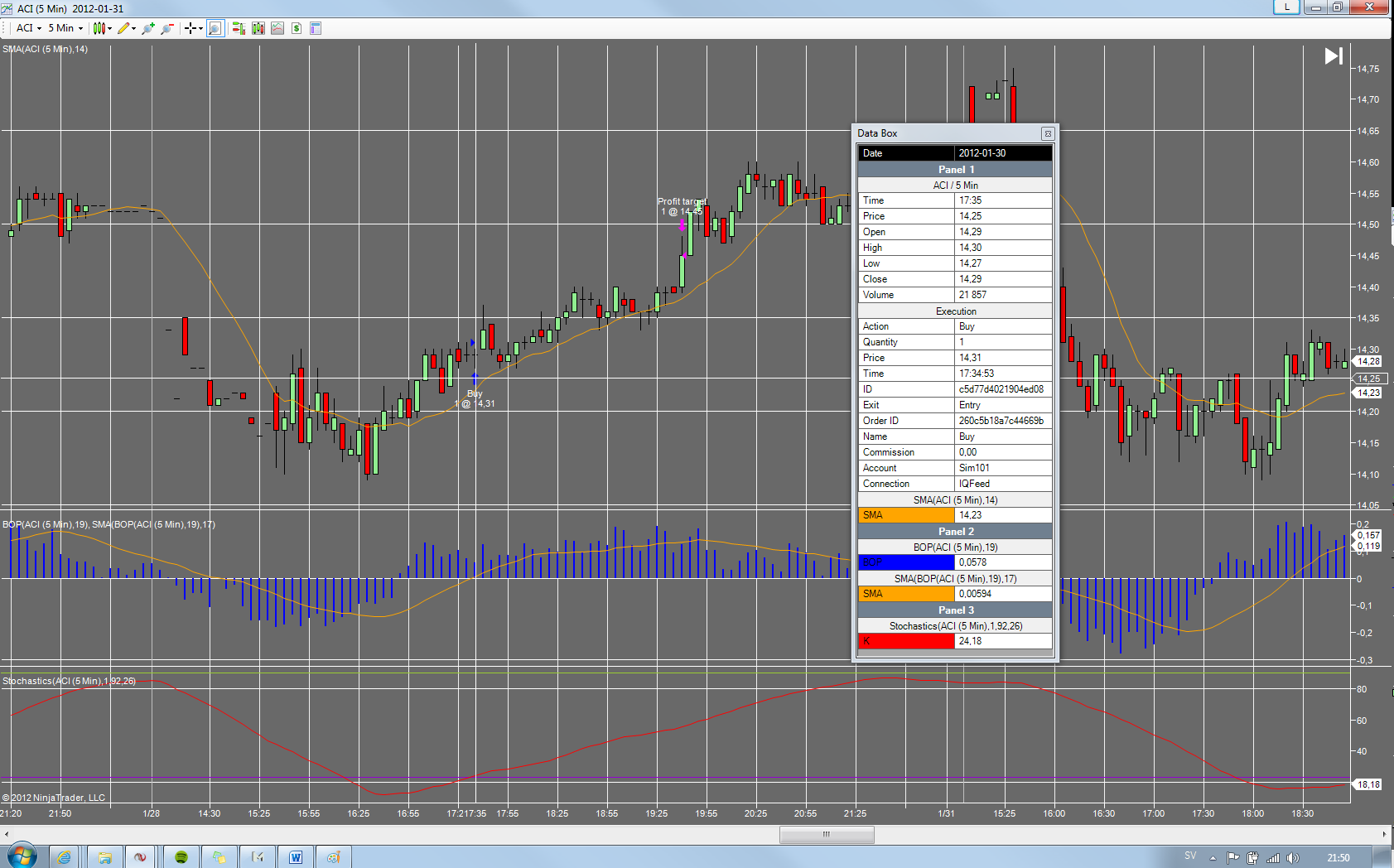The height and width of the screenshot is (868, 1394).
Task: Toggle the Data Box toolbar button
Action: (x=215, y=28)
